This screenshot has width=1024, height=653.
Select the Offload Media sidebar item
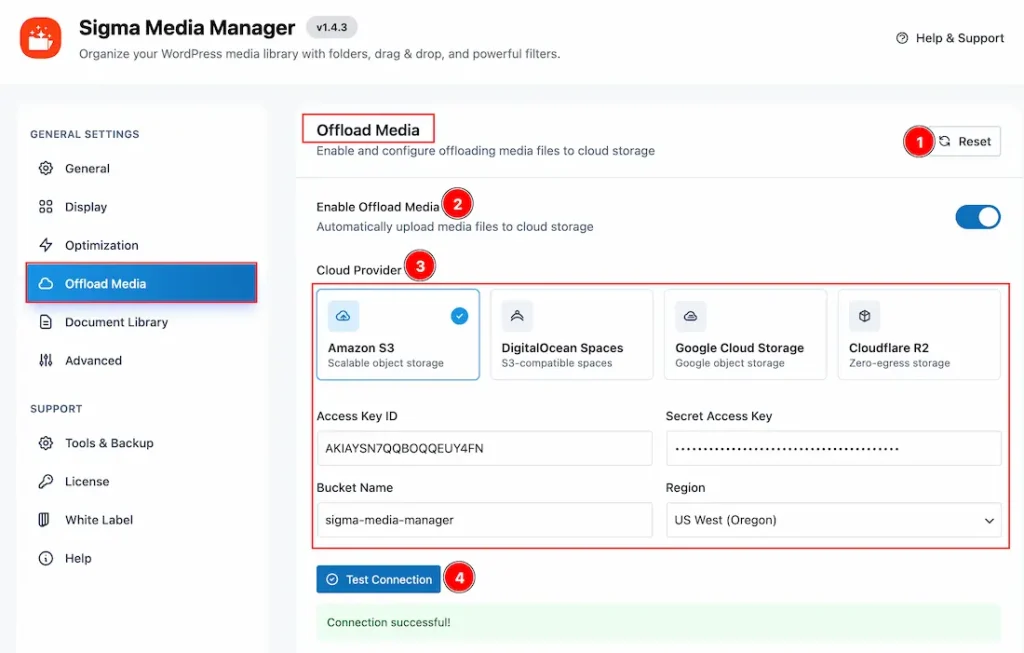[142, 283]
